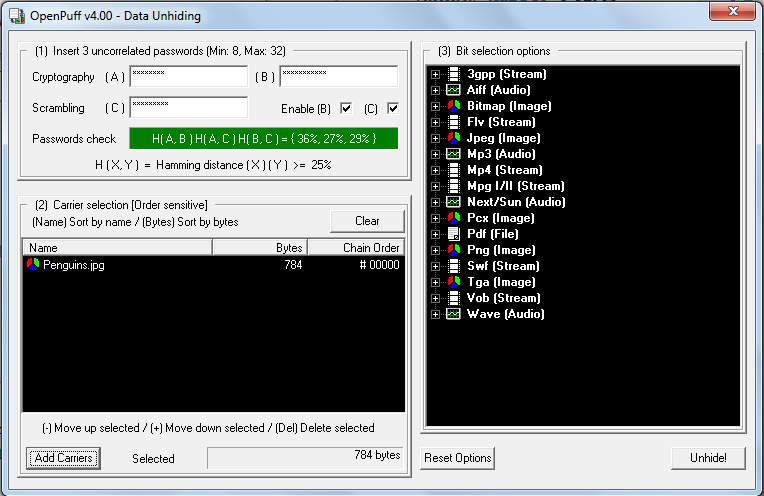Expand the Pdf (File) tree node
This screenshot has width=764, height=496.
coord(436,235)
